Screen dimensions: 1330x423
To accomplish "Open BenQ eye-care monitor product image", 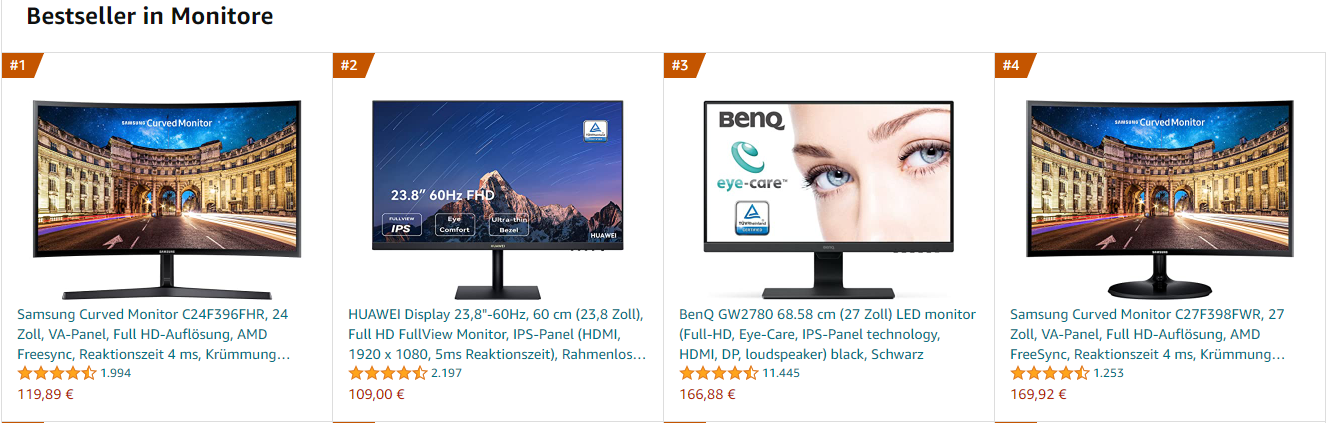I will click(828, 199).
